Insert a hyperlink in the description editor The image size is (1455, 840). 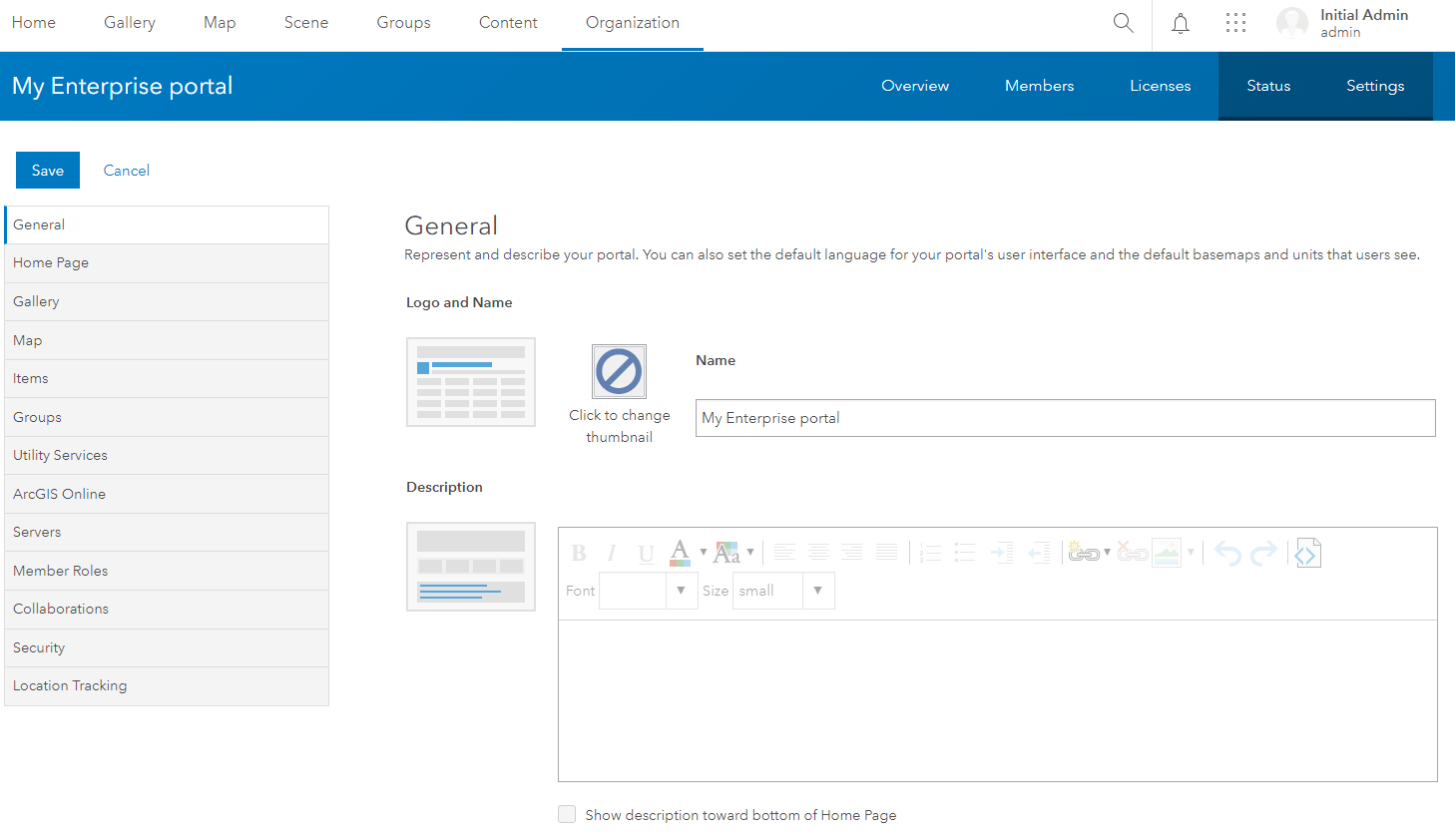coord(1086,553)
